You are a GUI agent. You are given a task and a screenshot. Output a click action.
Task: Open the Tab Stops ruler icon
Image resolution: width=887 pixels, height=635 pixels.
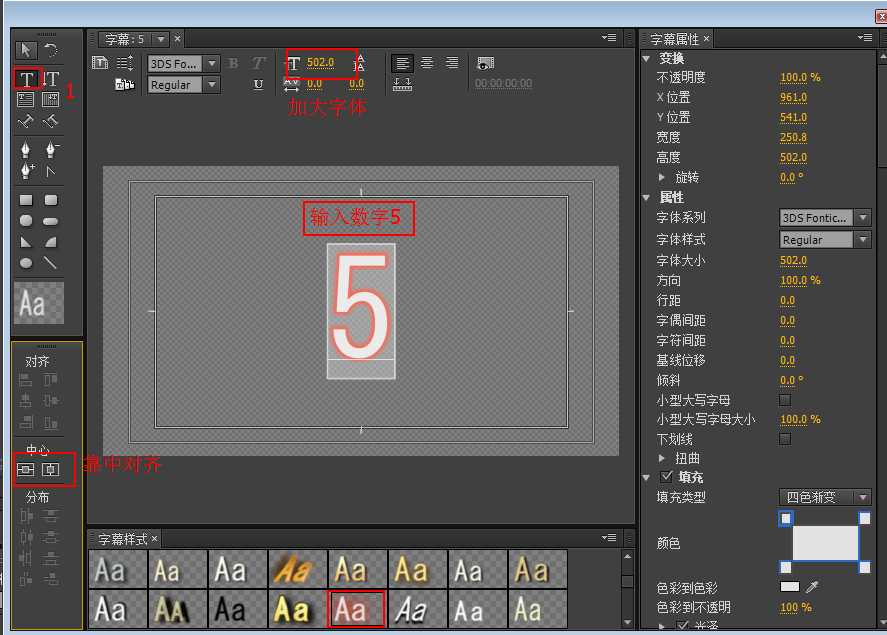(x=402, y=84)
